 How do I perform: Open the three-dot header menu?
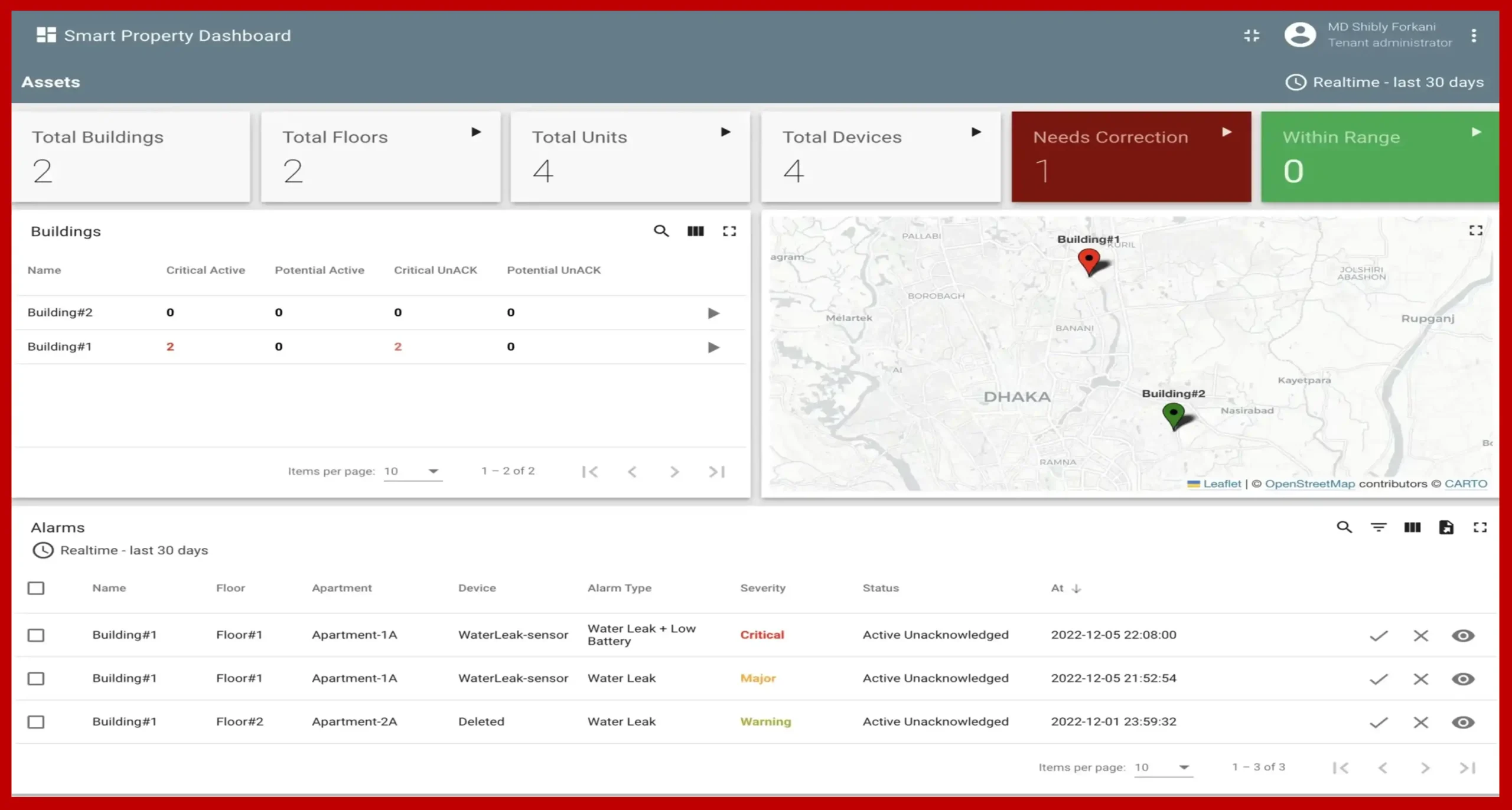click(x=1474, y=35)
